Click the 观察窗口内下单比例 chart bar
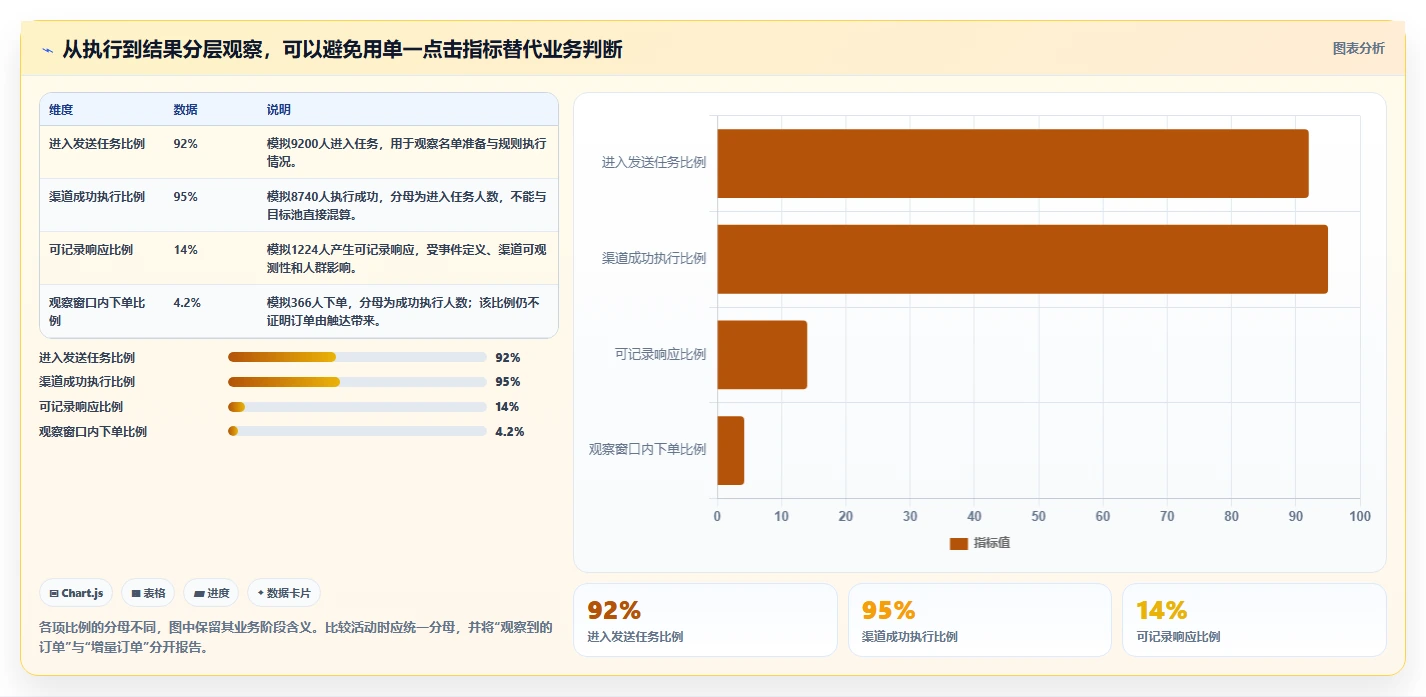1426x697 pixels. (730, 450)
